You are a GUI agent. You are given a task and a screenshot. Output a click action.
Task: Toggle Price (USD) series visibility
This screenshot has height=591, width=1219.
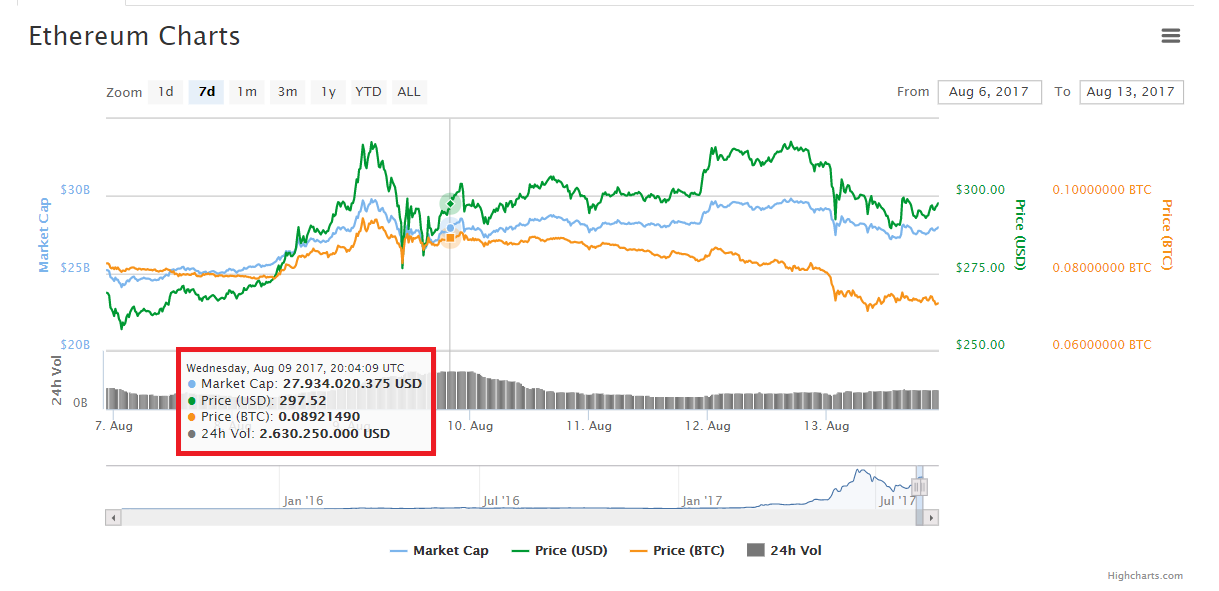click(559, 550)
